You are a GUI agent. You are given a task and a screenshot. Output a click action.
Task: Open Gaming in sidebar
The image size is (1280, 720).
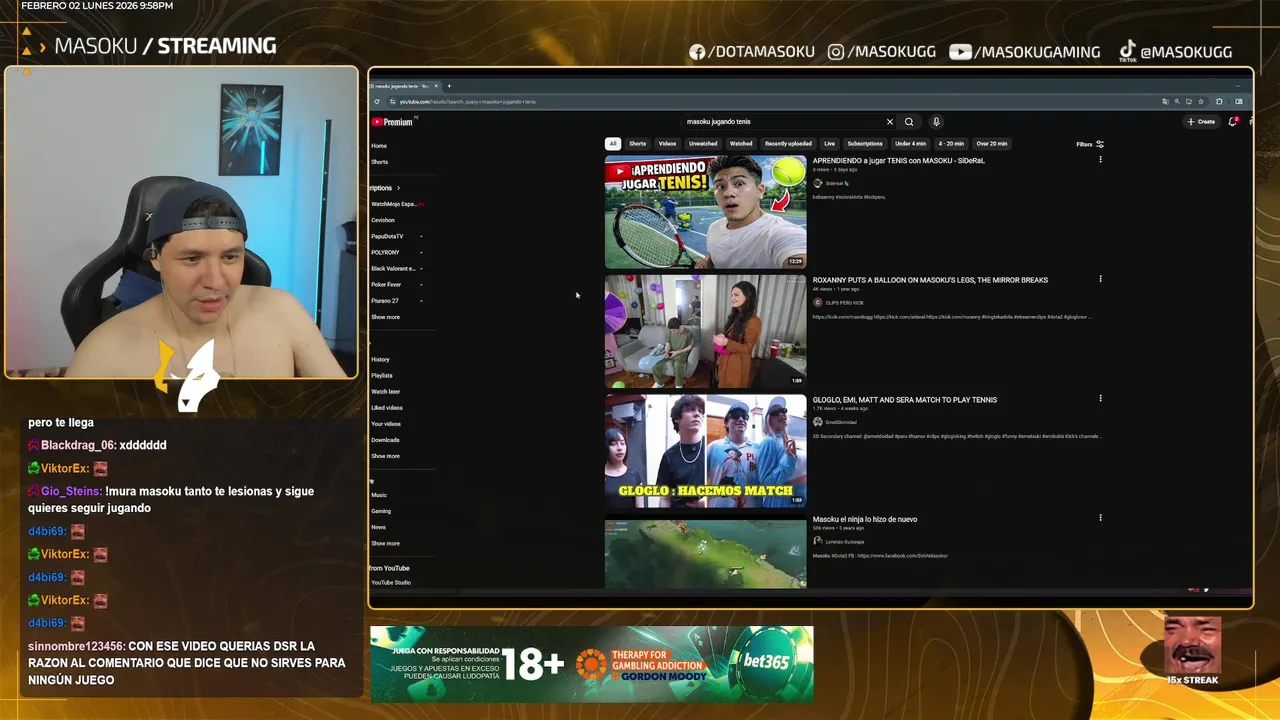[x=381, y=511]
